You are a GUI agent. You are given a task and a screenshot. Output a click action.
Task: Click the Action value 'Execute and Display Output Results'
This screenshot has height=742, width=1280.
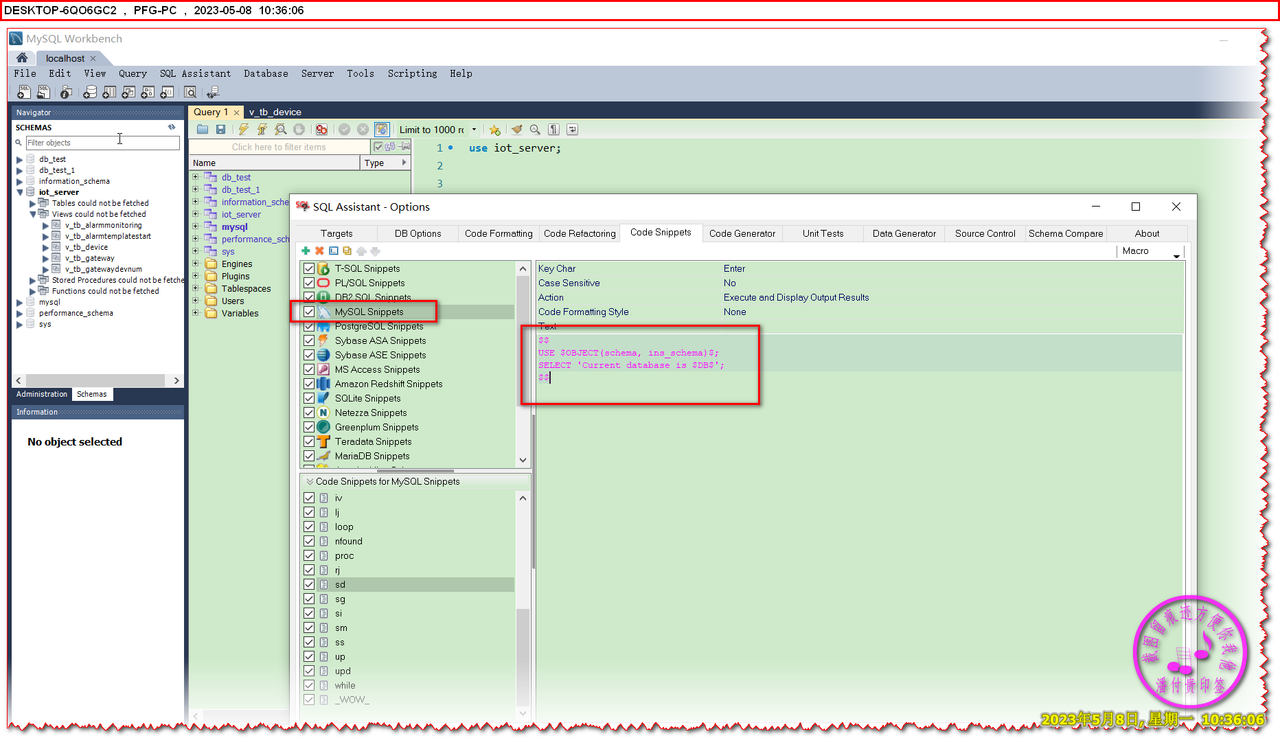[x=796, y=297]
